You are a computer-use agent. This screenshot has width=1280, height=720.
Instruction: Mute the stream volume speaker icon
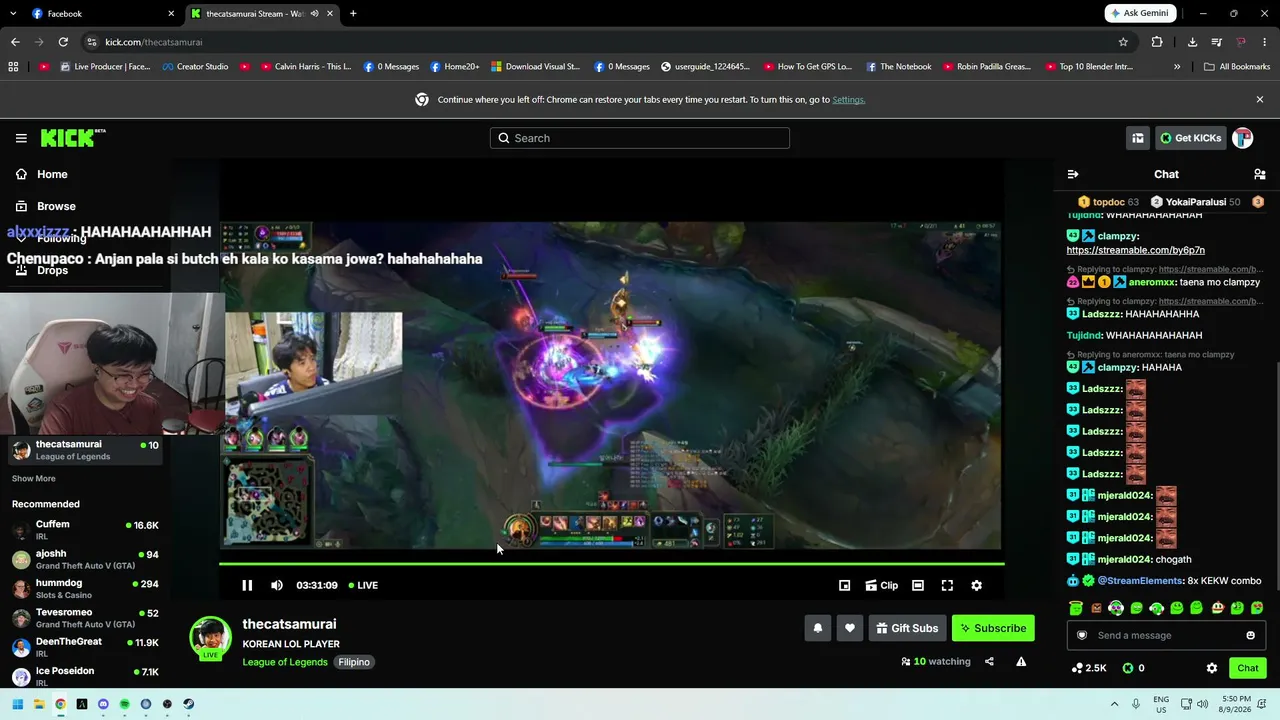pyautogui.click(x=277, y=585)
